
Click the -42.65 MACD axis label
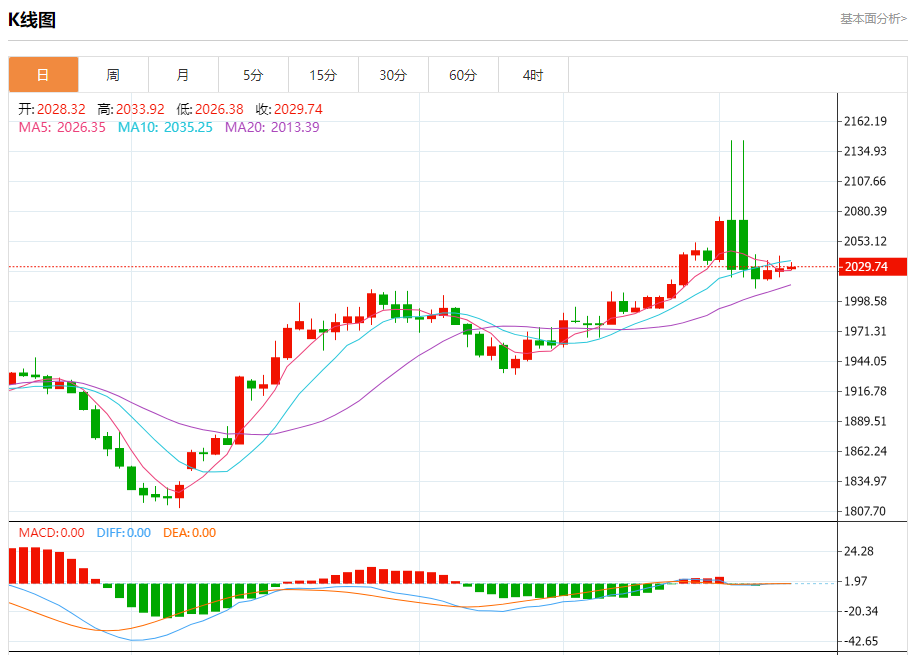(861, 641)
